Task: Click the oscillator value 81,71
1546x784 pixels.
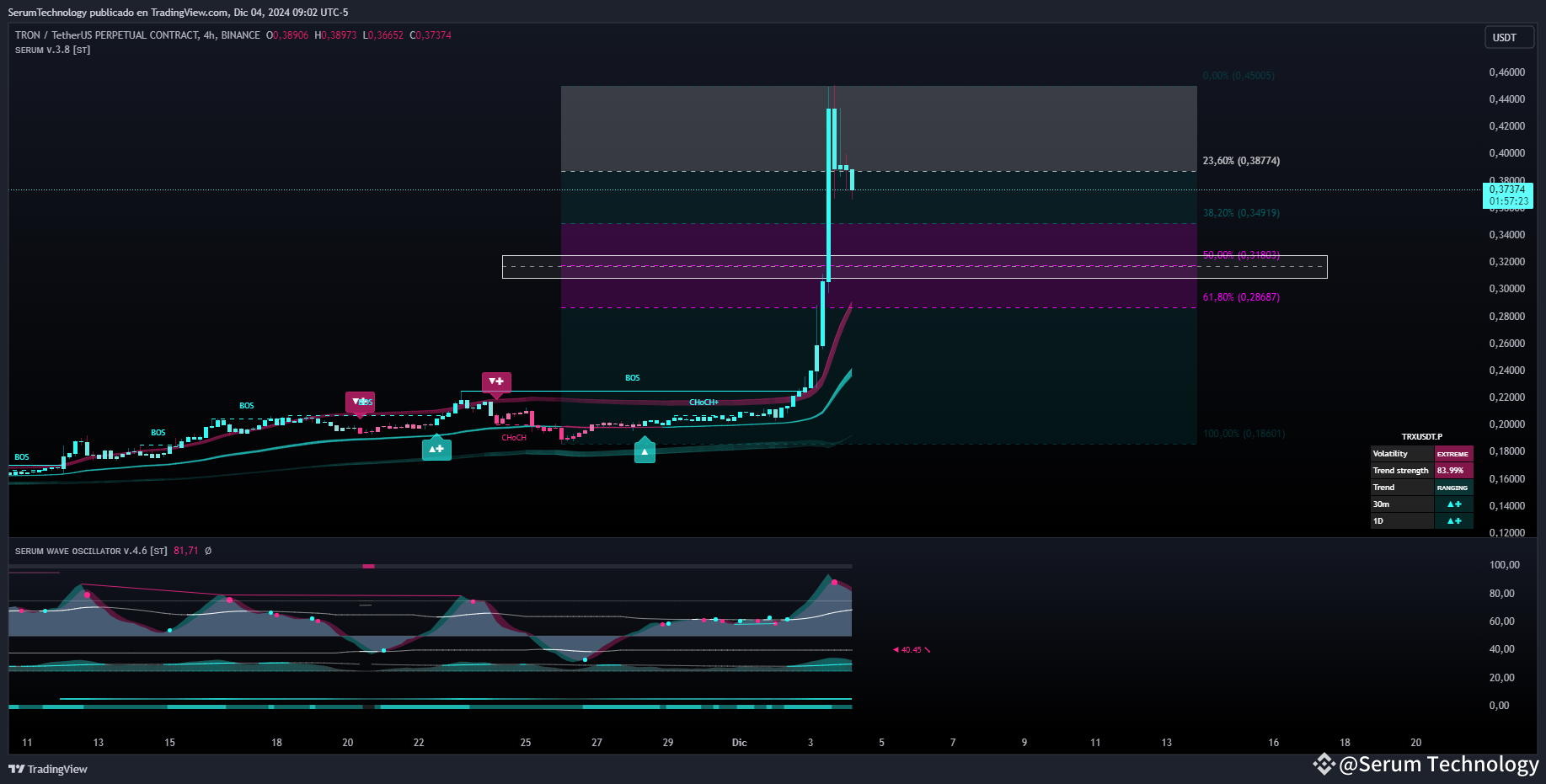Action: click(x=186, y=551)
